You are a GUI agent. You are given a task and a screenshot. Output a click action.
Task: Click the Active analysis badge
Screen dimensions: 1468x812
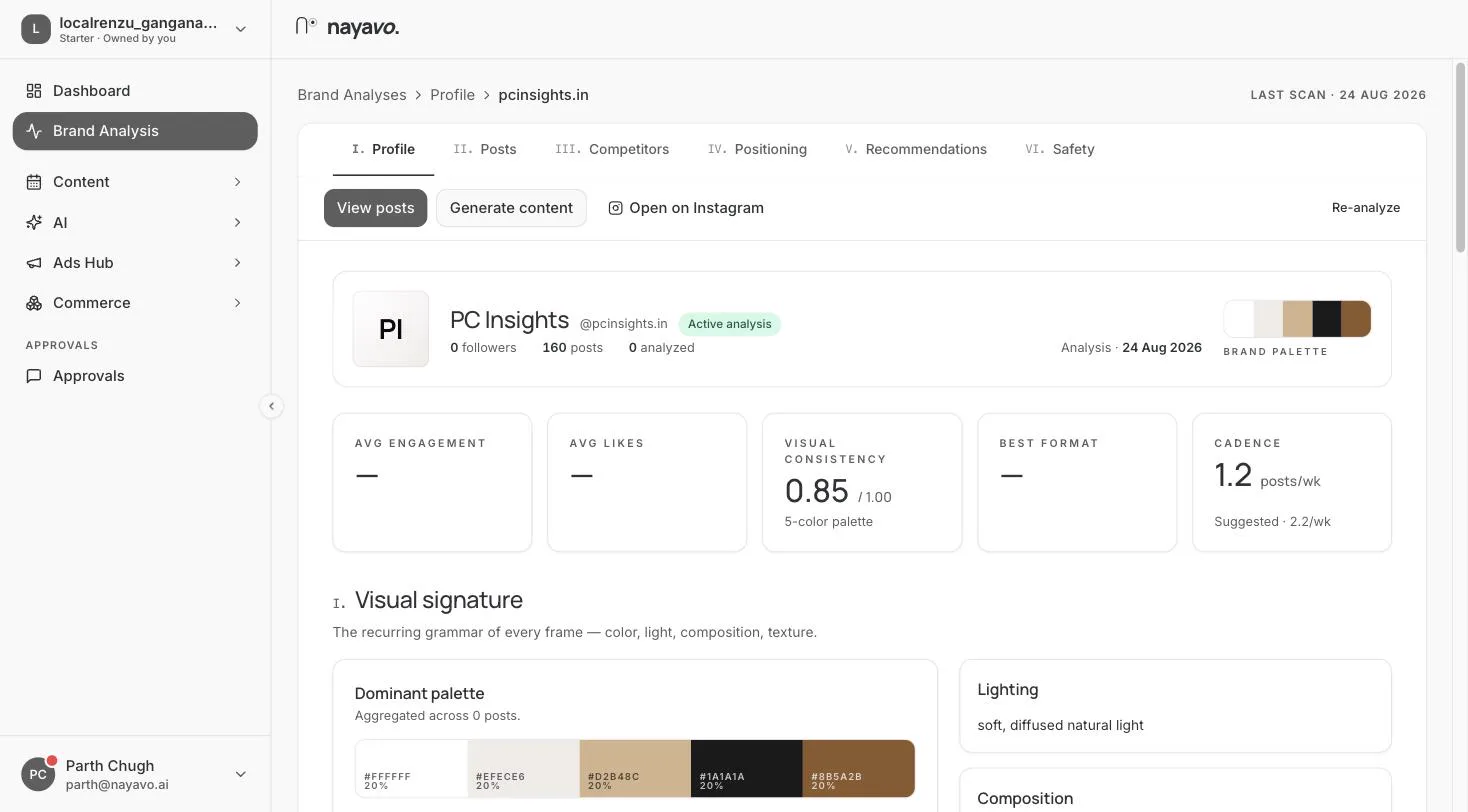tap(729, 324)
